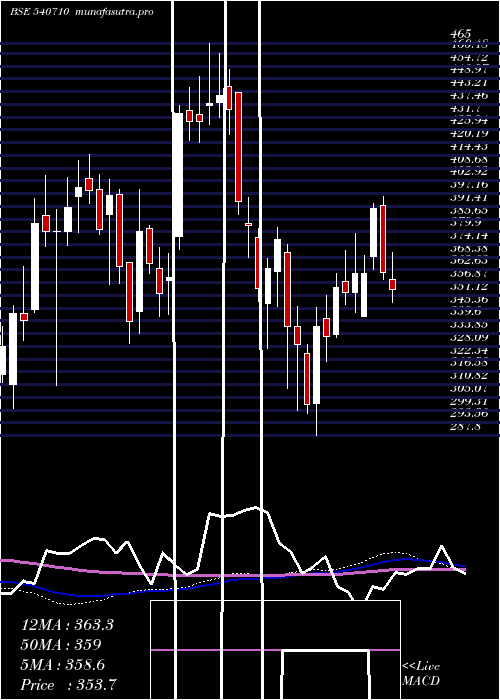Select the 374.14 price axis value
The height and width of the screenshot is (700, 500).
468,235
